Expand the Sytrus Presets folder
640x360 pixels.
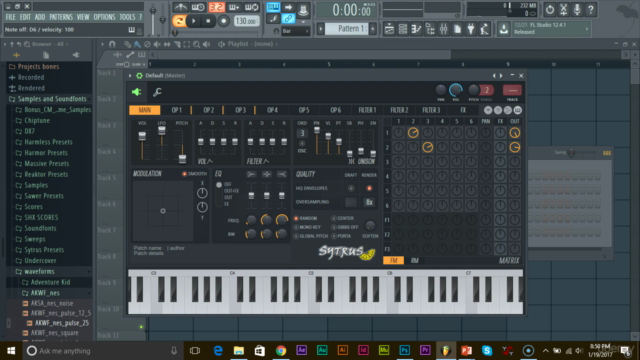44,250
